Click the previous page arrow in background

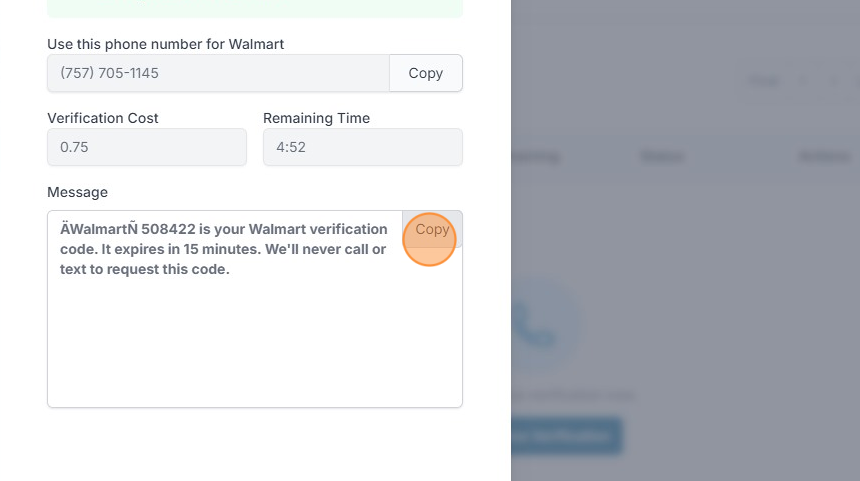click(802, 80)
